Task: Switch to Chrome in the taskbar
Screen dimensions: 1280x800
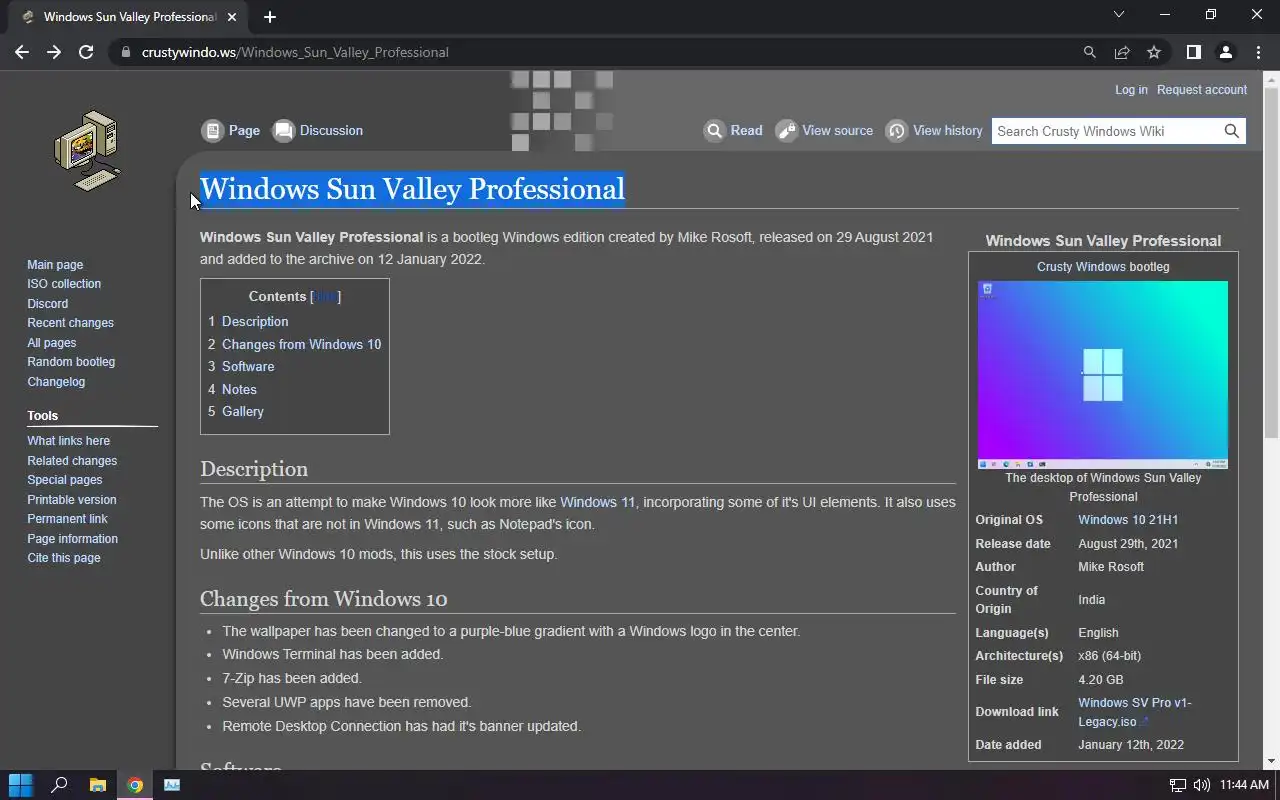Action: click(x=135, y=785)
